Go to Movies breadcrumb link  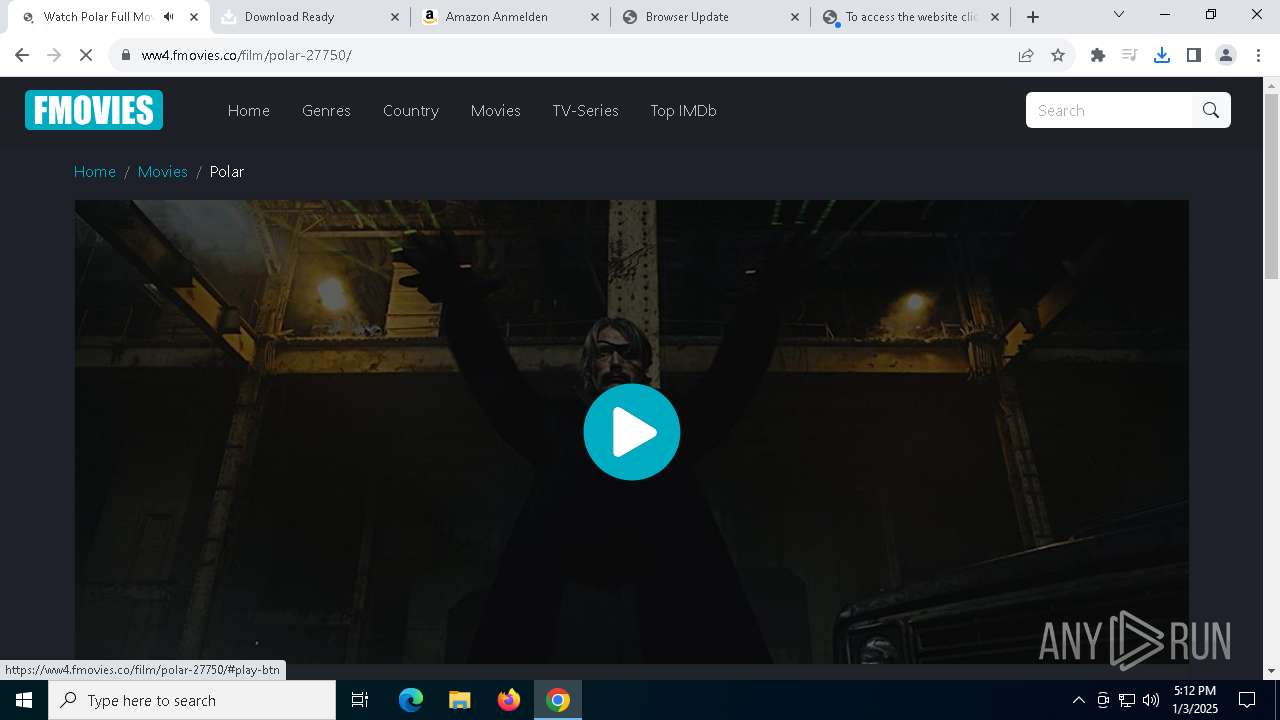tap(163, 172)
